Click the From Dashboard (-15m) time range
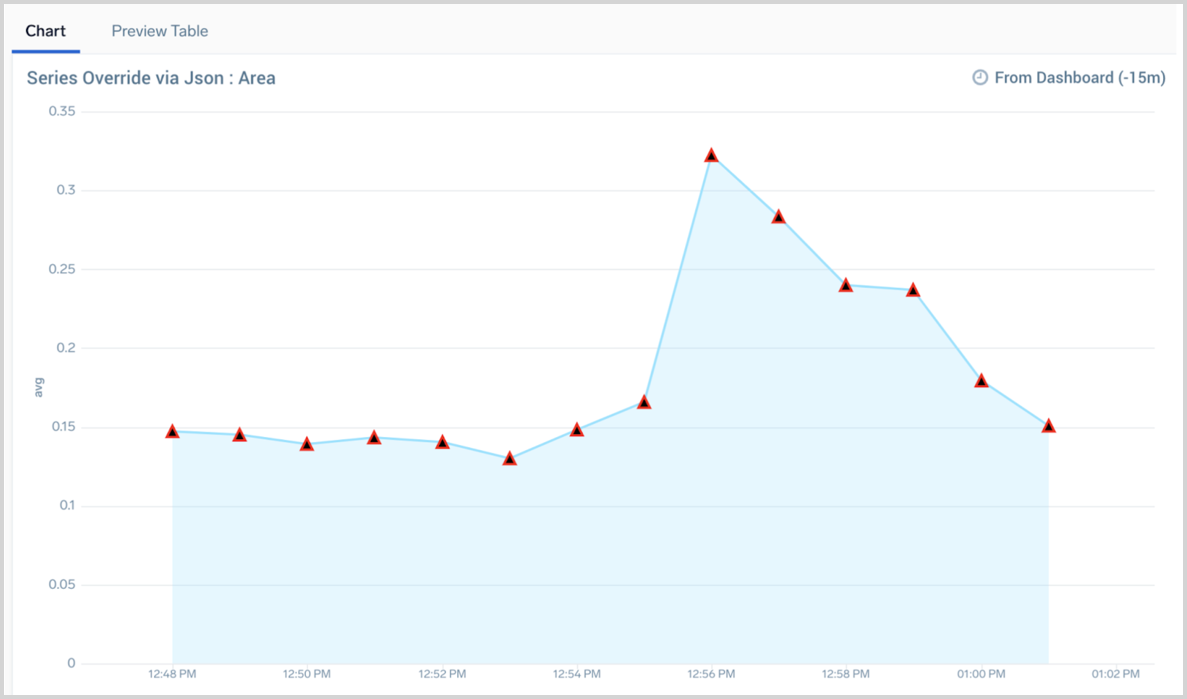This screenshot has height=699, width=1187. [1079, 77]
